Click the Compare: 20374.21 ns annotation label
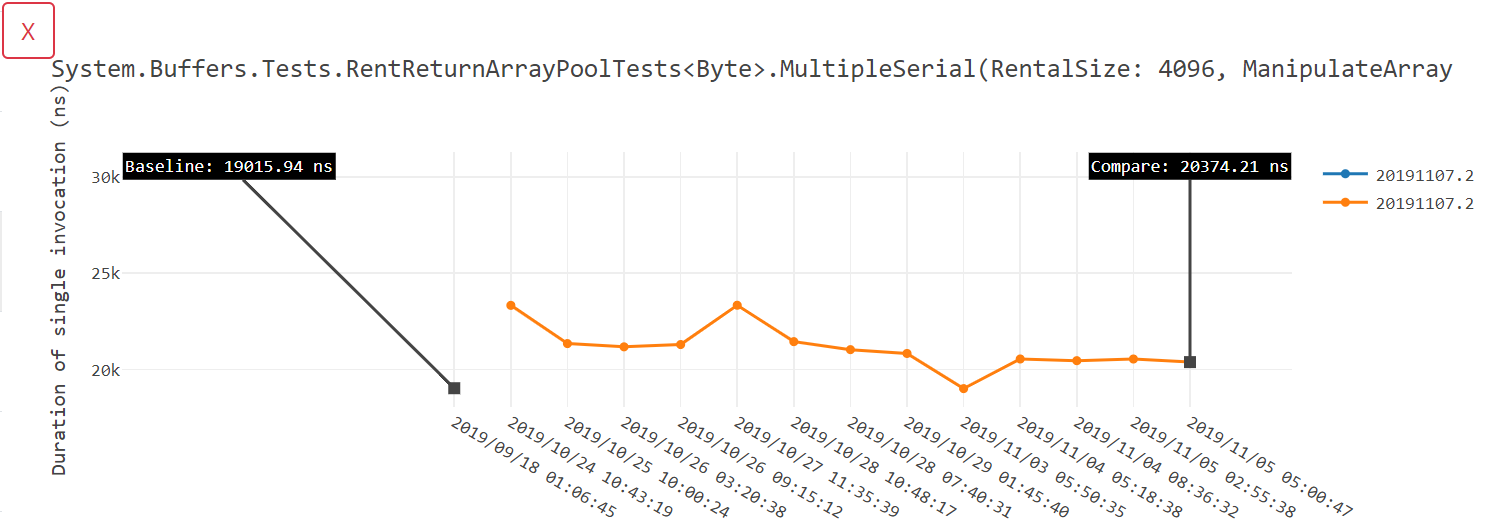Viewport: 1497px width, 524px height. 1190,166
